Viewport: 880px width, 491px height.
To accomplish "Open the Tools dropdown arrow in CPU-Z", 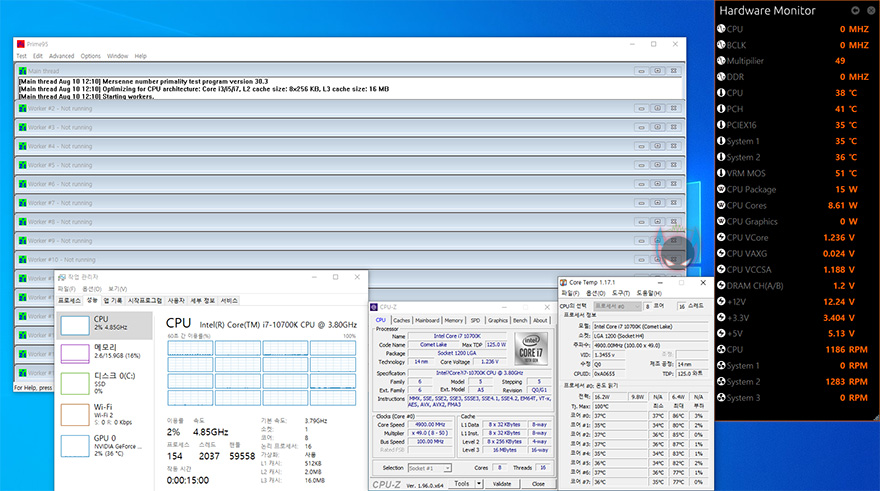I will [x=479, y=484].
